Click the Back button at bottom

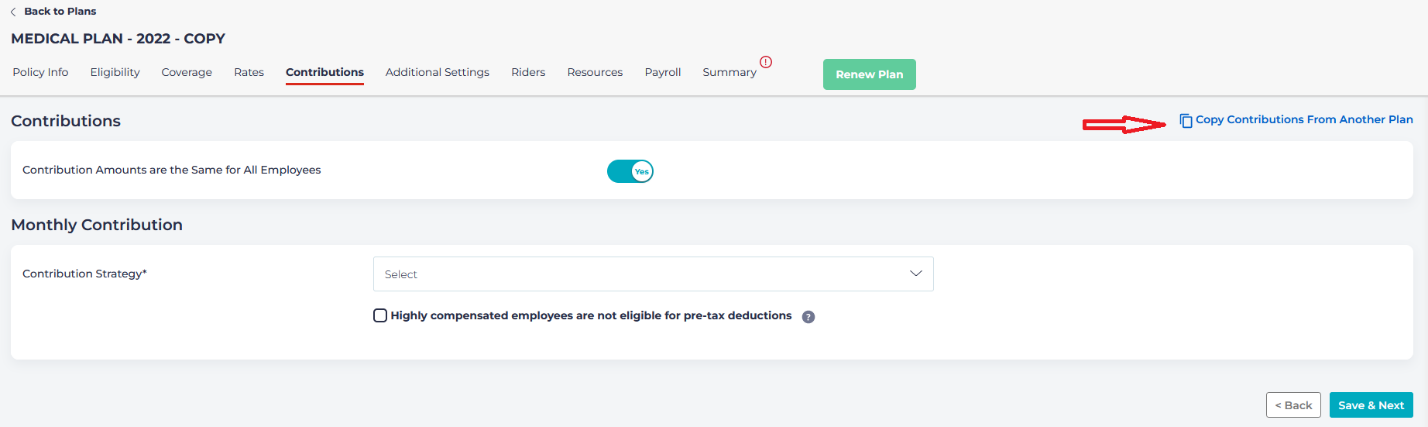(1293, 405)
